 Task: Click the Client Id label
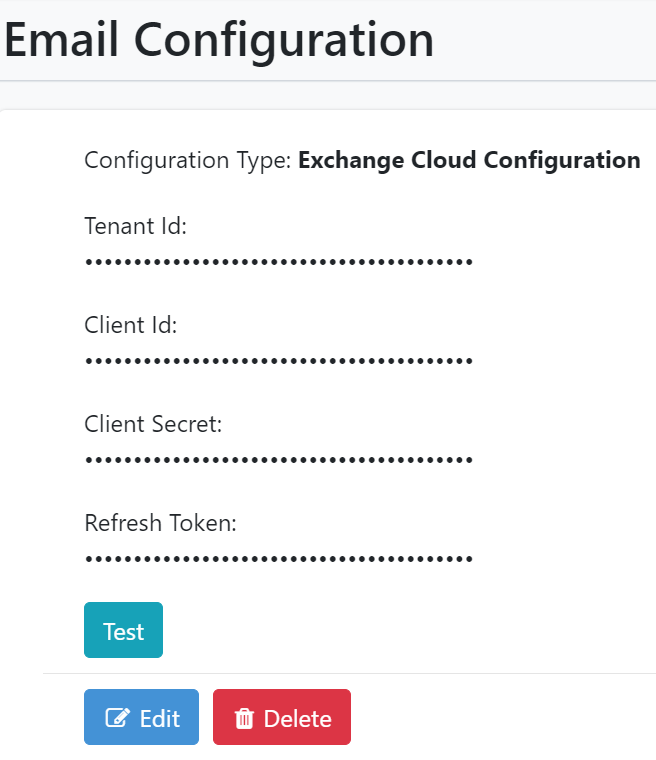131,325
